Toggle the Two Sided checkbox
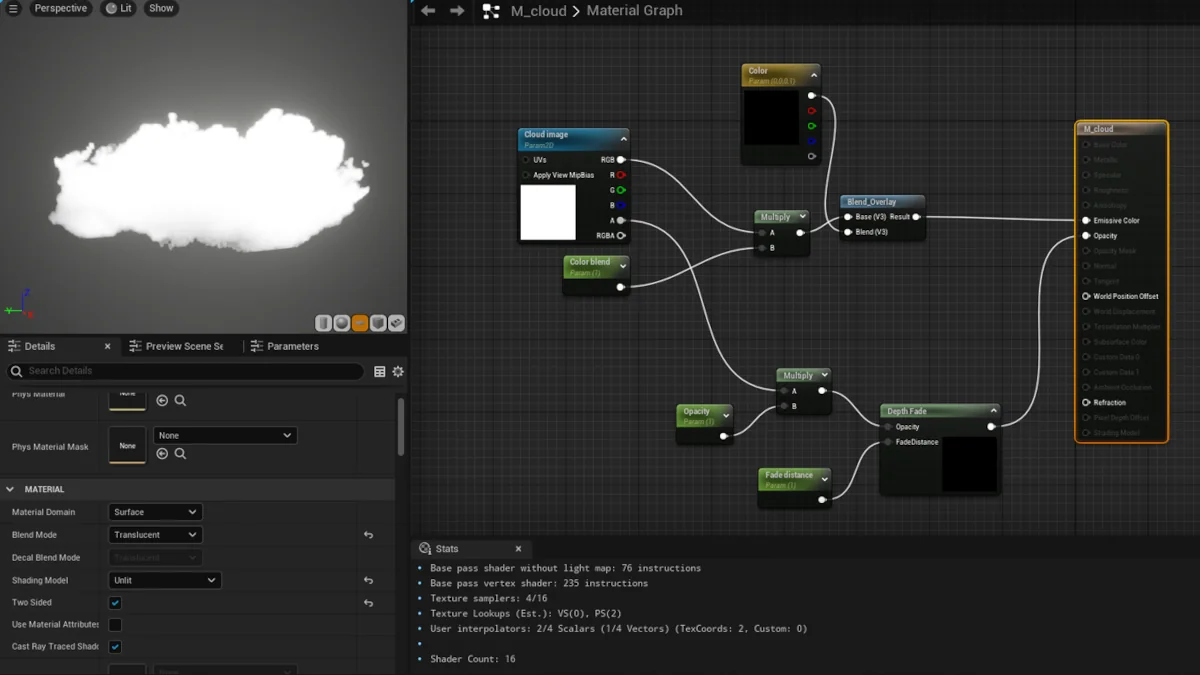The image size is (1200, 675). [x=115, y=603]
